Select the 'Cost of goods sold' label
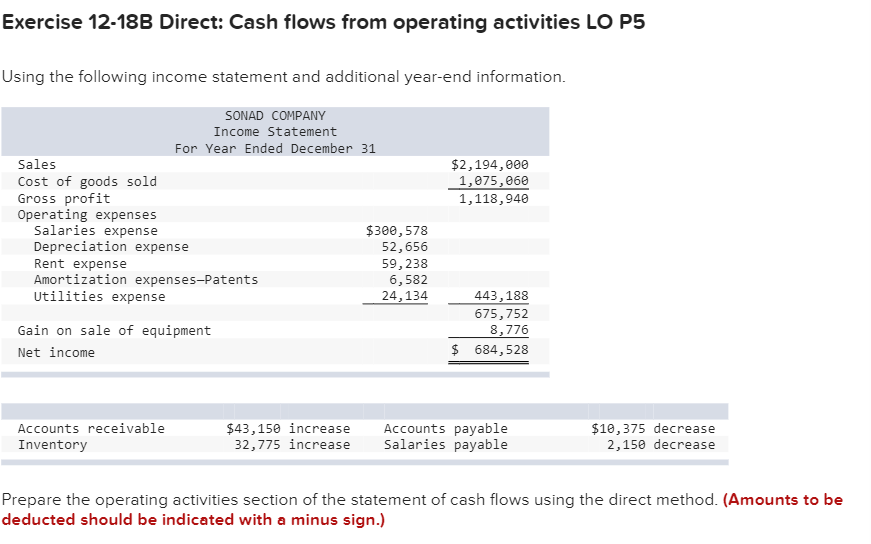 pos(87,182)
